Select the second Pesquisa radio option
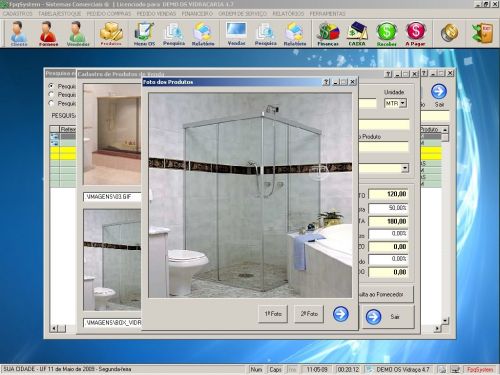The height and width of the screenshot is (375, 500). 51,95
